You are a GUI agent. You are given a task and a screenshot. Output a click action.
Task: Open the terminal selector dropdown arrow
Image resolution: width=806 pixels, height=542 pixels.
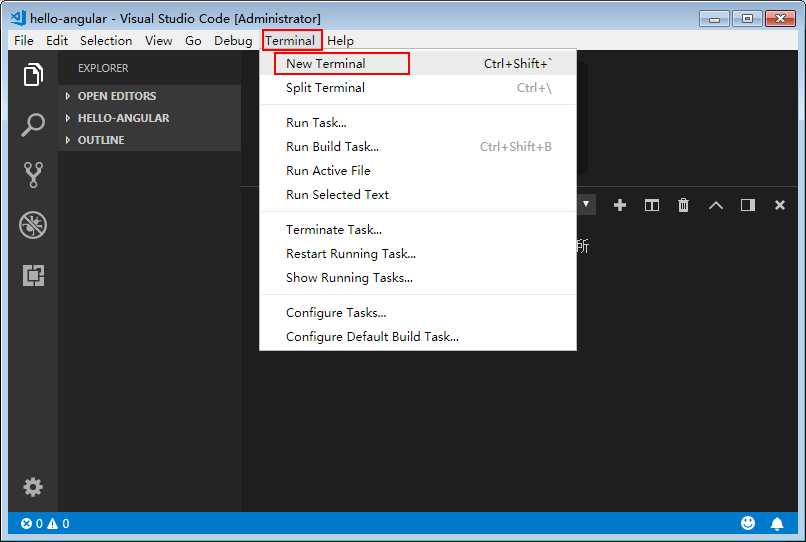coord(585,204)
